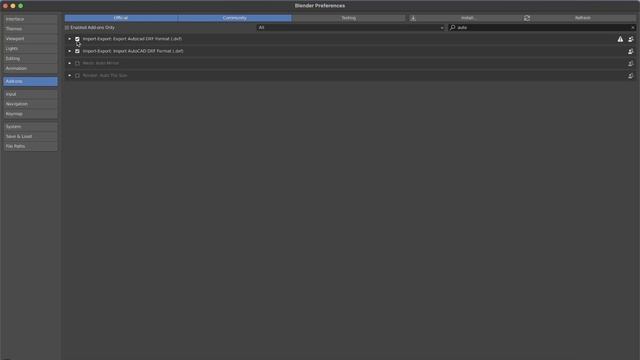Open the Input preferences section
This screenshot has width=640, height=360.
[x=30, y=94]
